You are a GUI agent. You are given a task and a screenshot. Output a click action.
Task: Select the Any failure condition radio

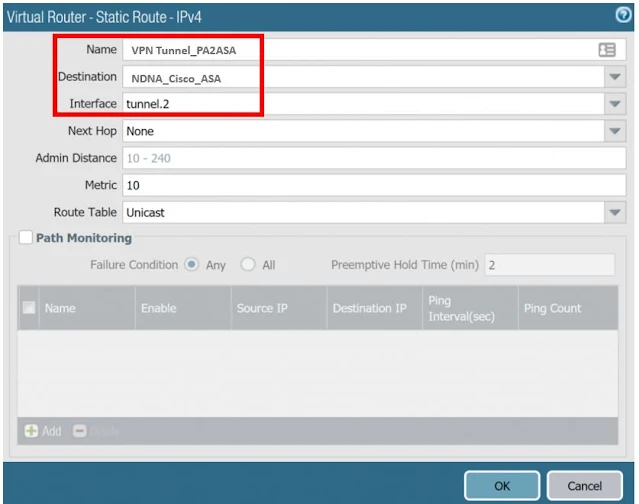point(192,265)
